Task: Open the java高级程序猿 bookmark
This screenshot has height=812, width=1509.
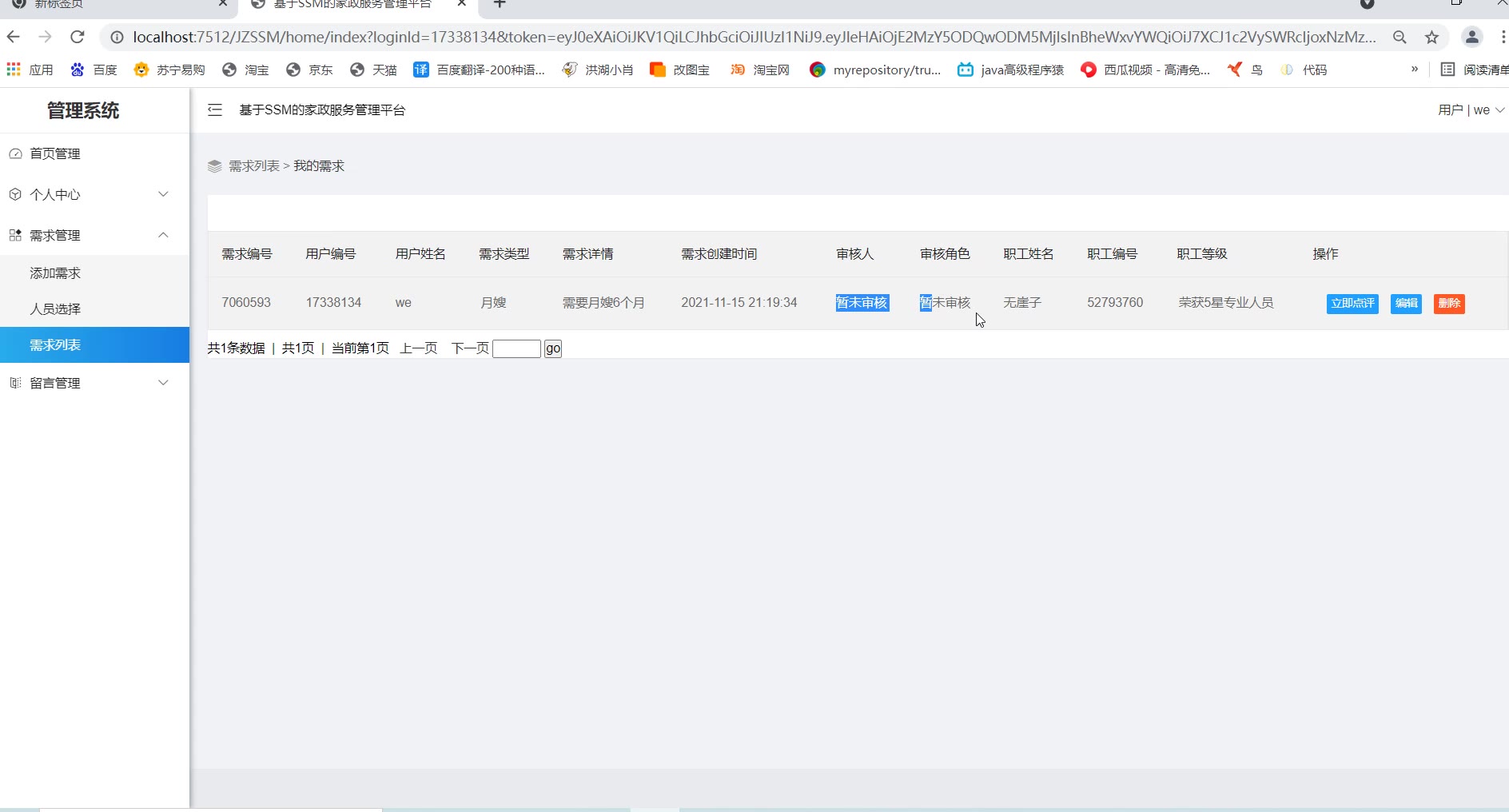Action: [1011, 70]
